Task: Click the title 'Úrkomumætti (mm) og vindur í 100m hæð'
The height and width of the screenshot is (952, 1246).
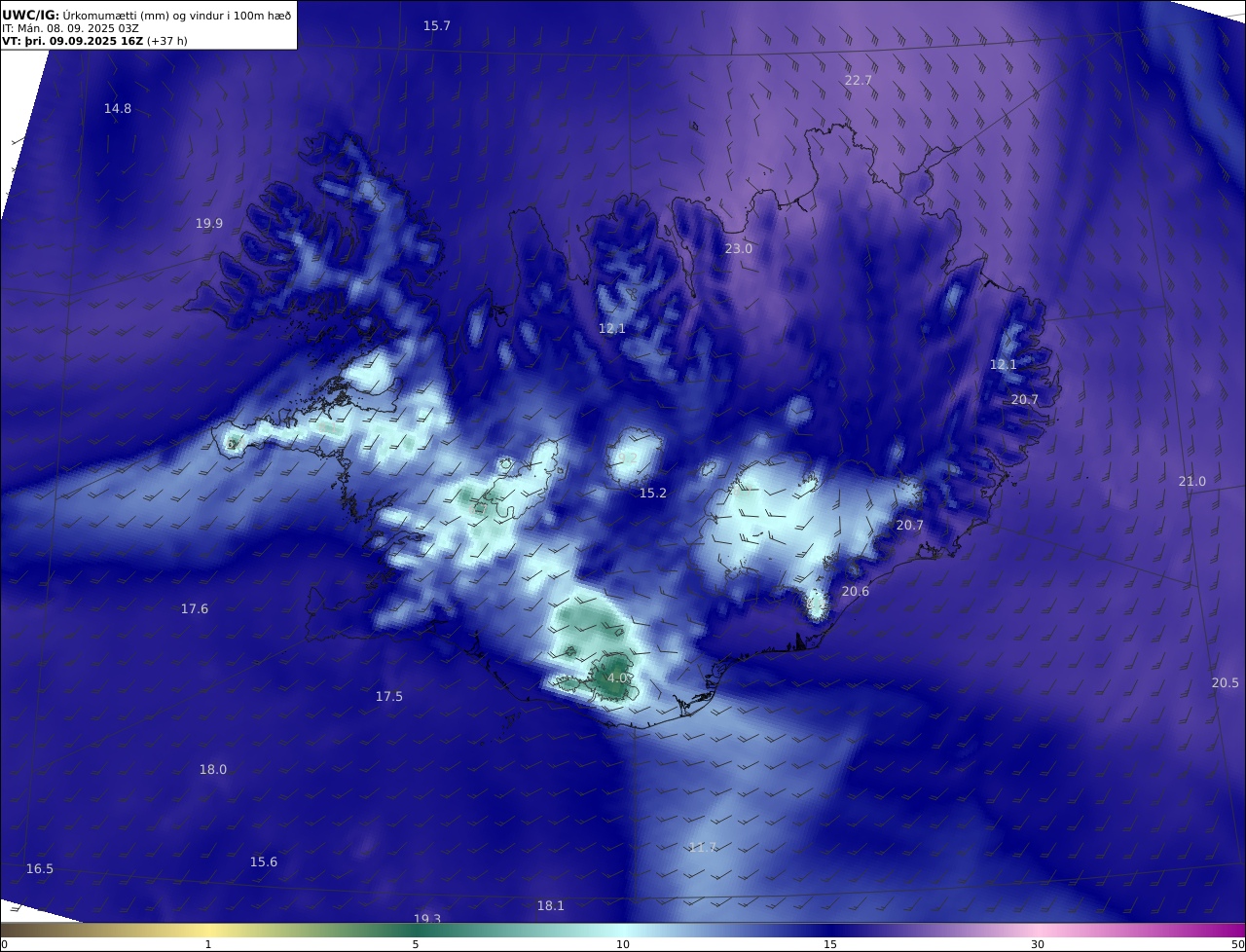Action: [x=176, y=15]
